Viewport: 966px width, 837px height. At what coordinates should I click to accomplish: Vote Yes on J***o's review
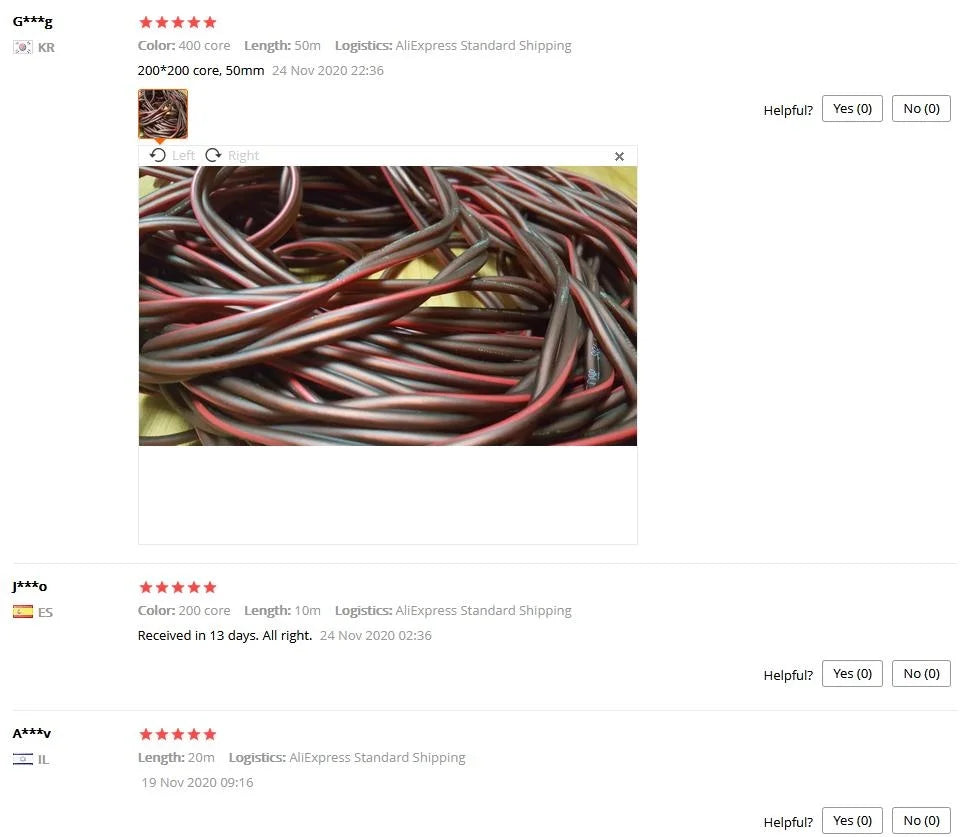(x=852, y=674)
